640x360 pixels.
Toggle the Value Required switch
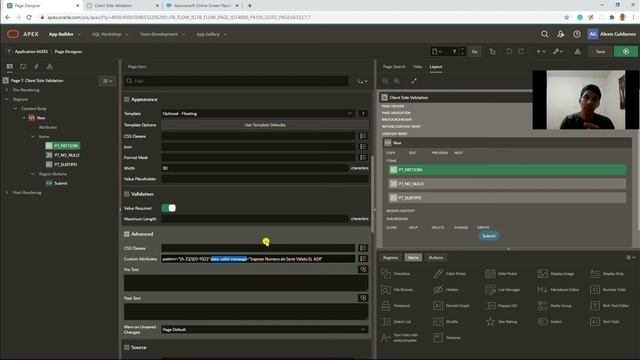click(x=169, y=208)
